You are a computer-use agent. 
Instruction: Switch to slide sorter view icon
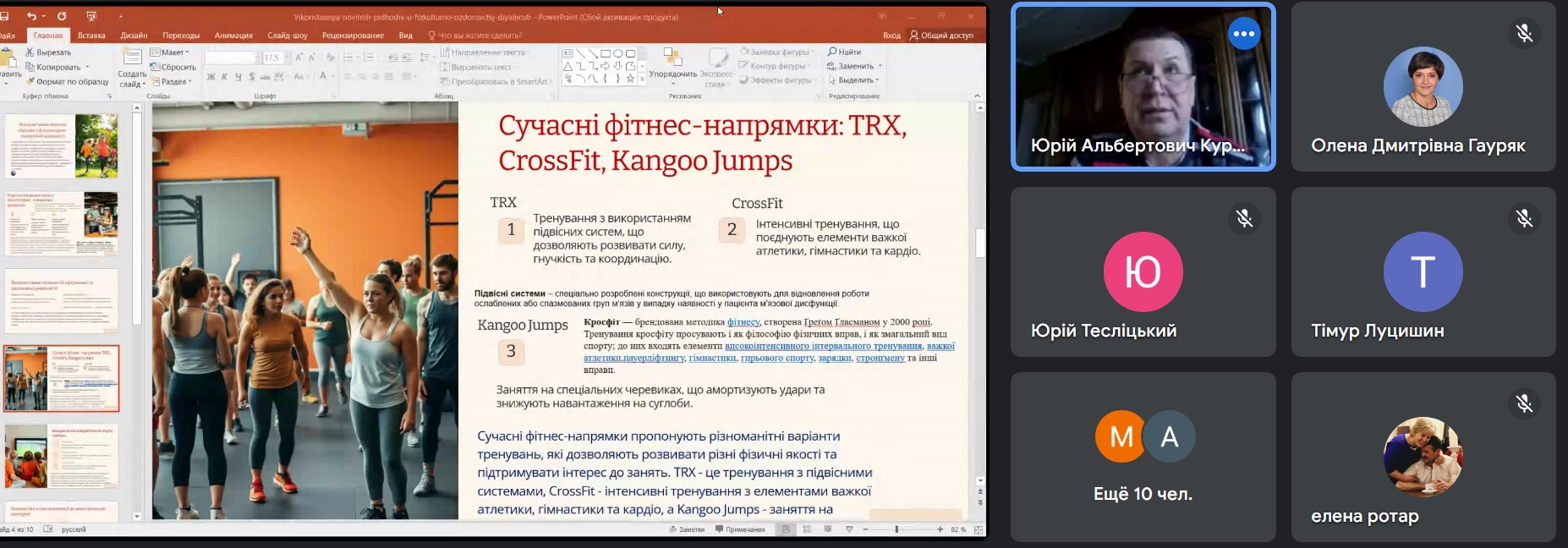coord(807,529)
